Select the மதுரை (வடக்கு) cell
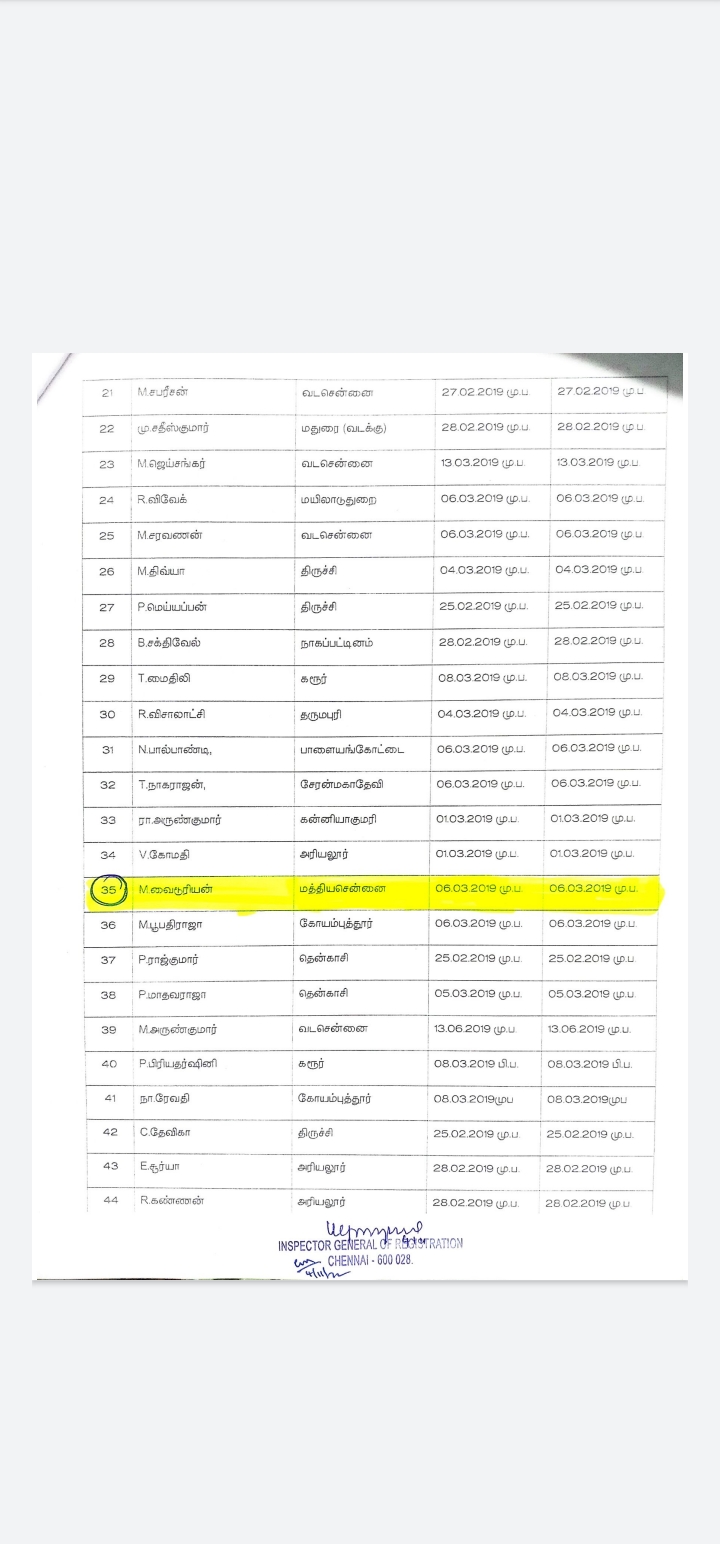 [x=343, y=428]
